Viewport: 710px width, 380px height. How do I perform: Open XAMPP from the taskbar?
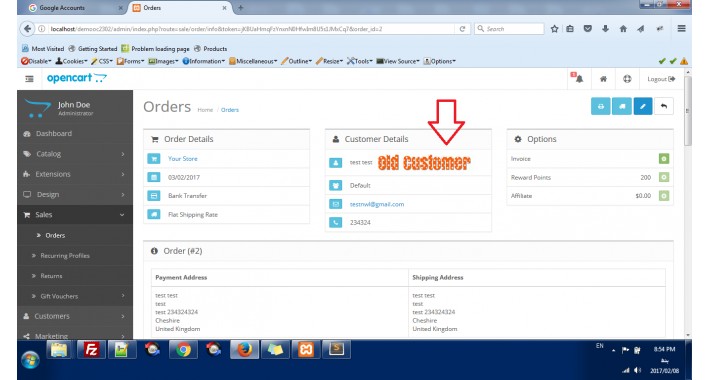tap(306, 350)
